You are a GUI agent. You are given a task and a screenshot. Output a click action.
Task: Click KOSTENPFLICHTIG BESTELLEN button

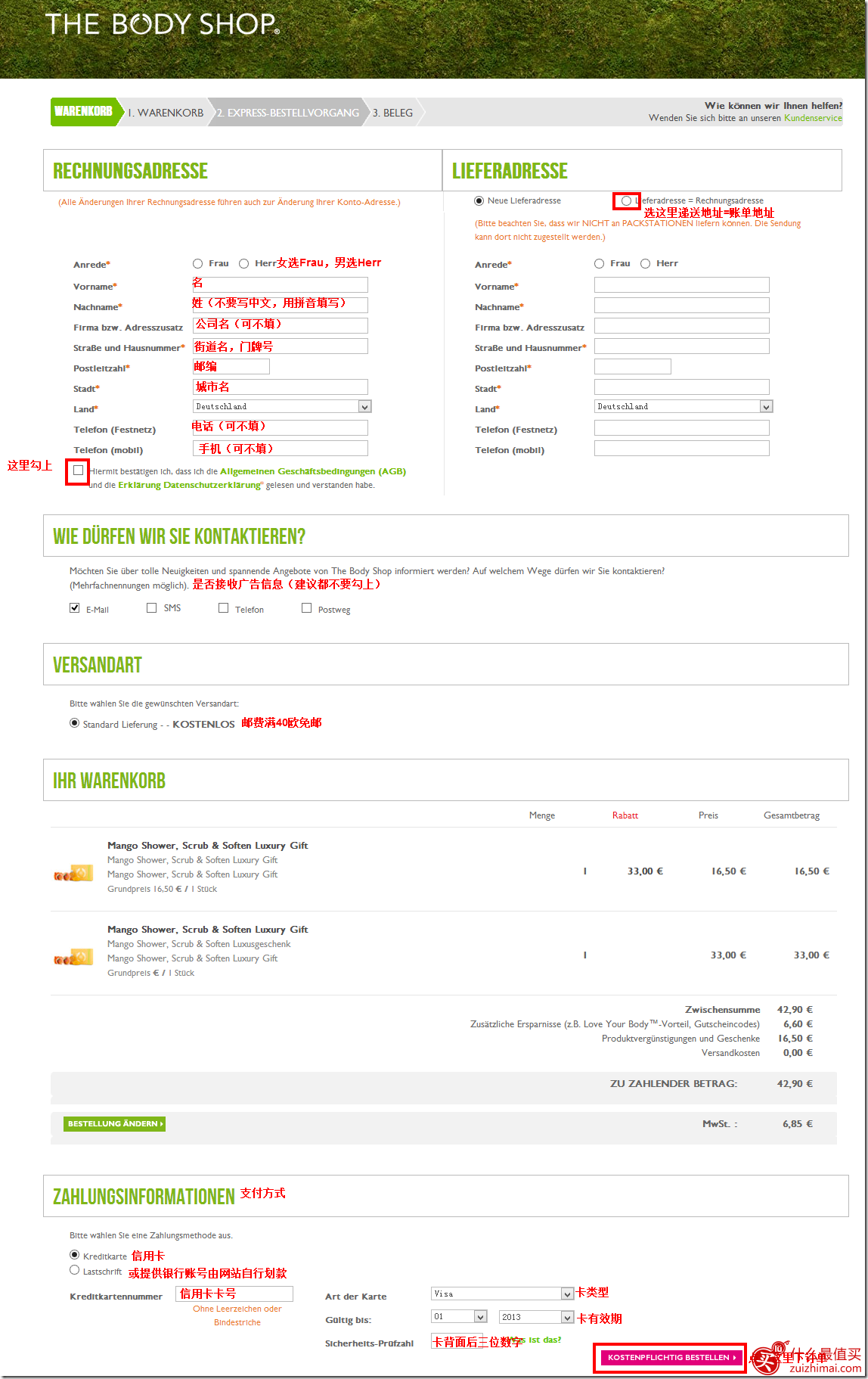coord(670,1358)
